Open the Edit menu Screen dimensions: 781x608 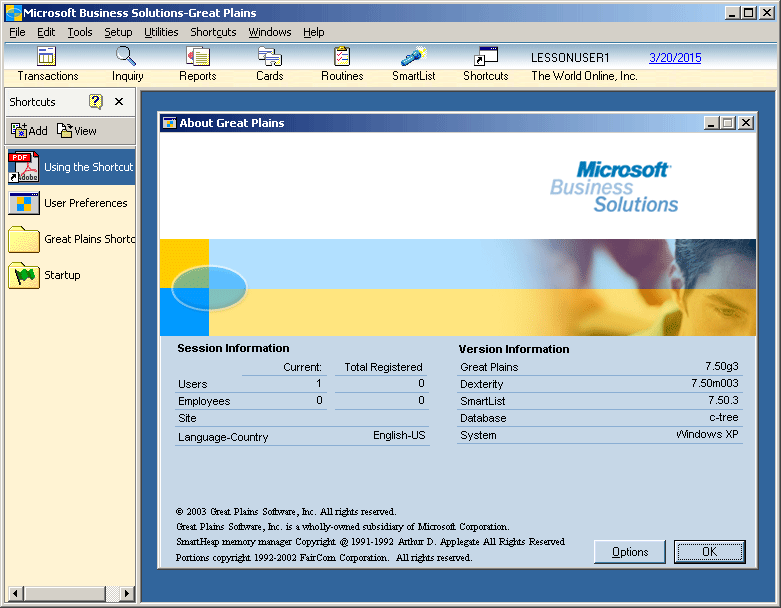click(46, 32)
